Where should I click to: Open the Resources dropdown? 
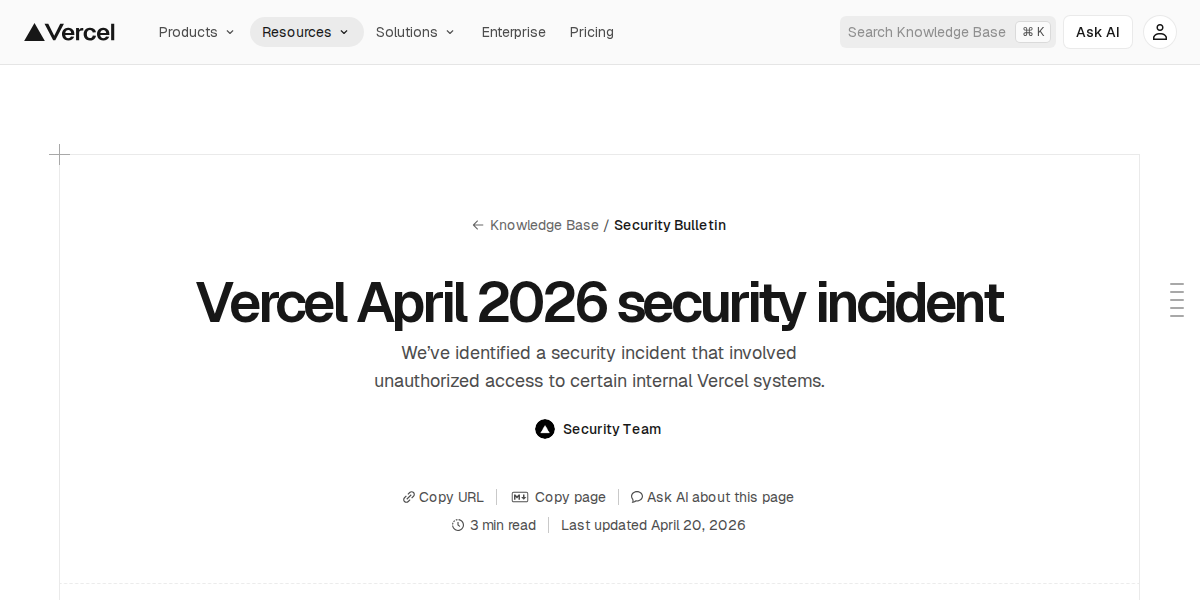(306, 31)
